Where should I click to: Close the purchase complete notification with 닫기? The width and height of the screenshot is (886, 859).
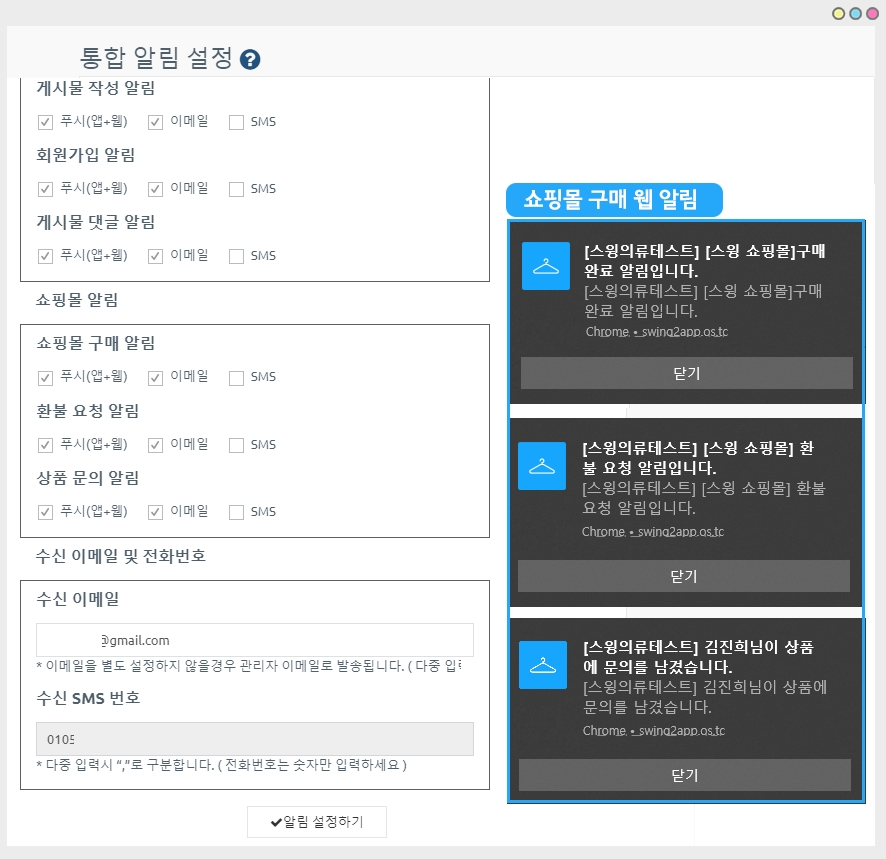pos(686,373)
